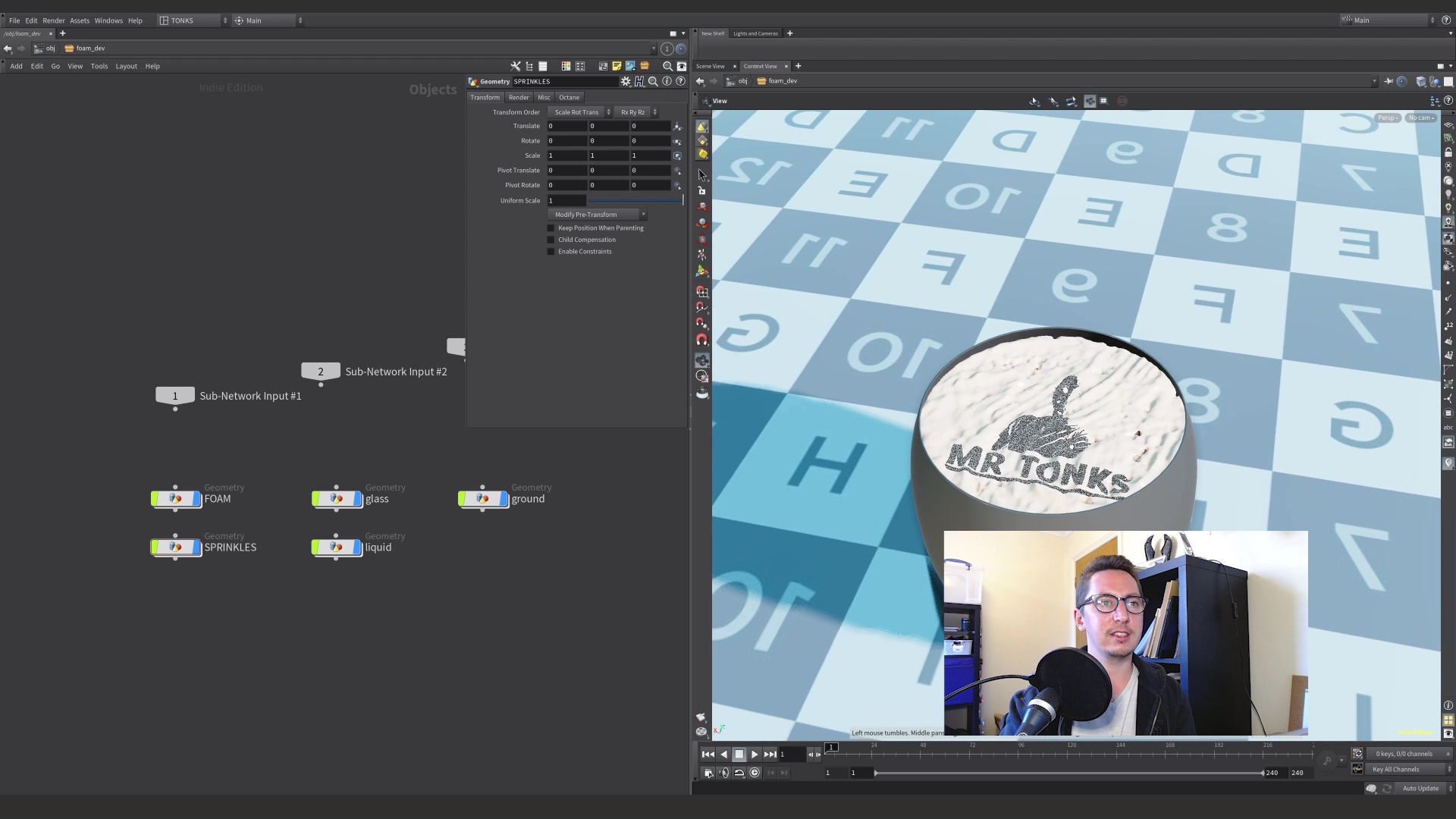Open the File menu
Screen dimensions: 1456x819
tap(14, 20)
